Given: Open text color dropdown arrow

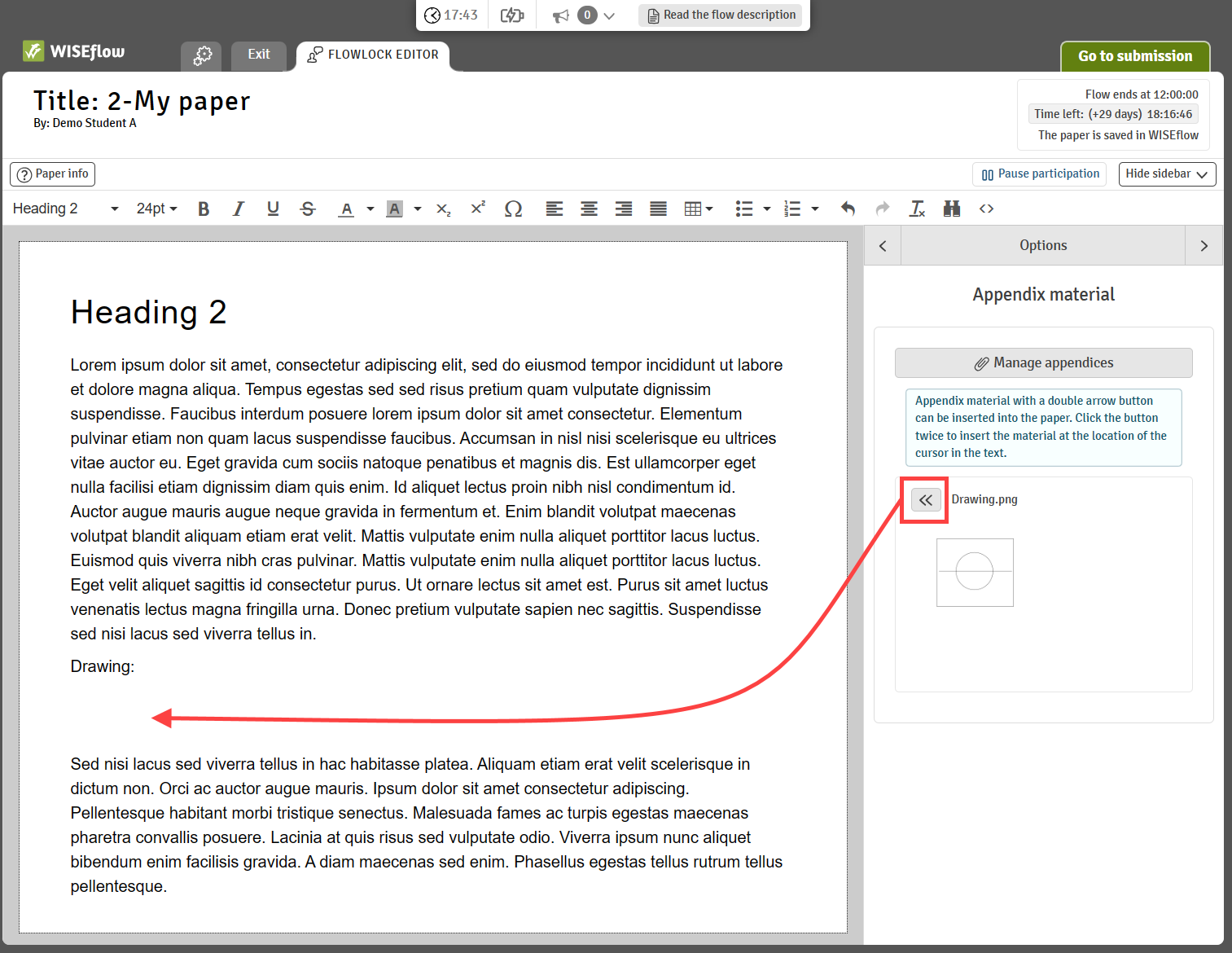Looking at the screenshot, I should pyautogui.click(x=370, y=209).
